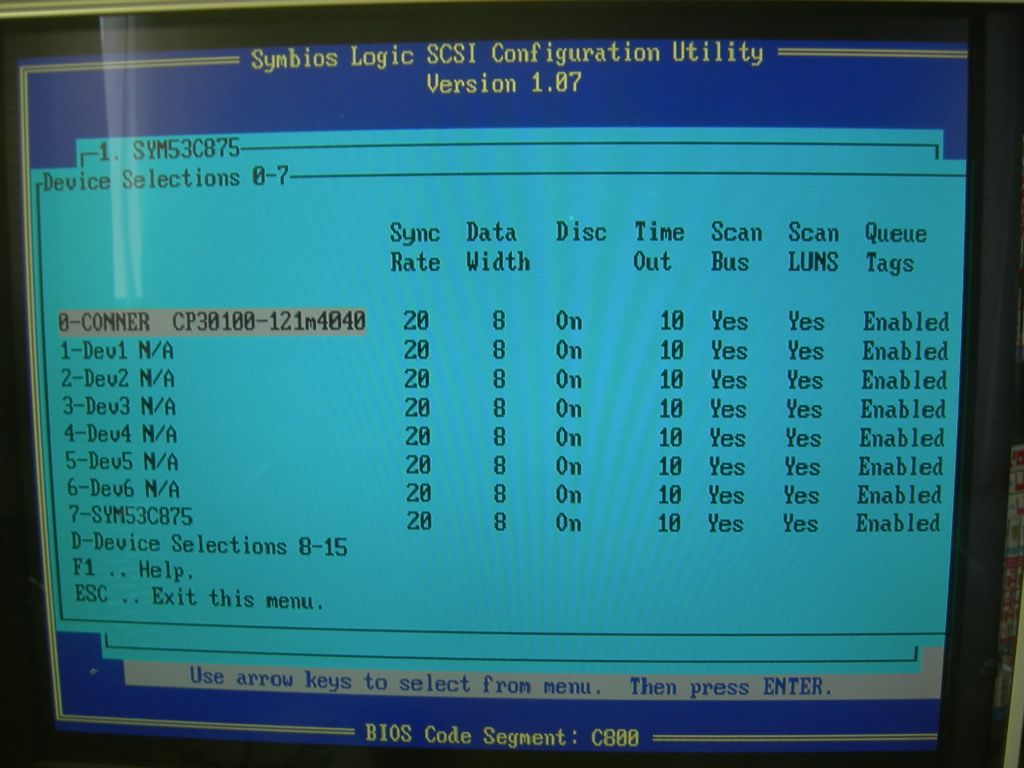1024x768 pixels.
Task: Click Disc On in Dev4 row
Action: click(x=569, y=437)
